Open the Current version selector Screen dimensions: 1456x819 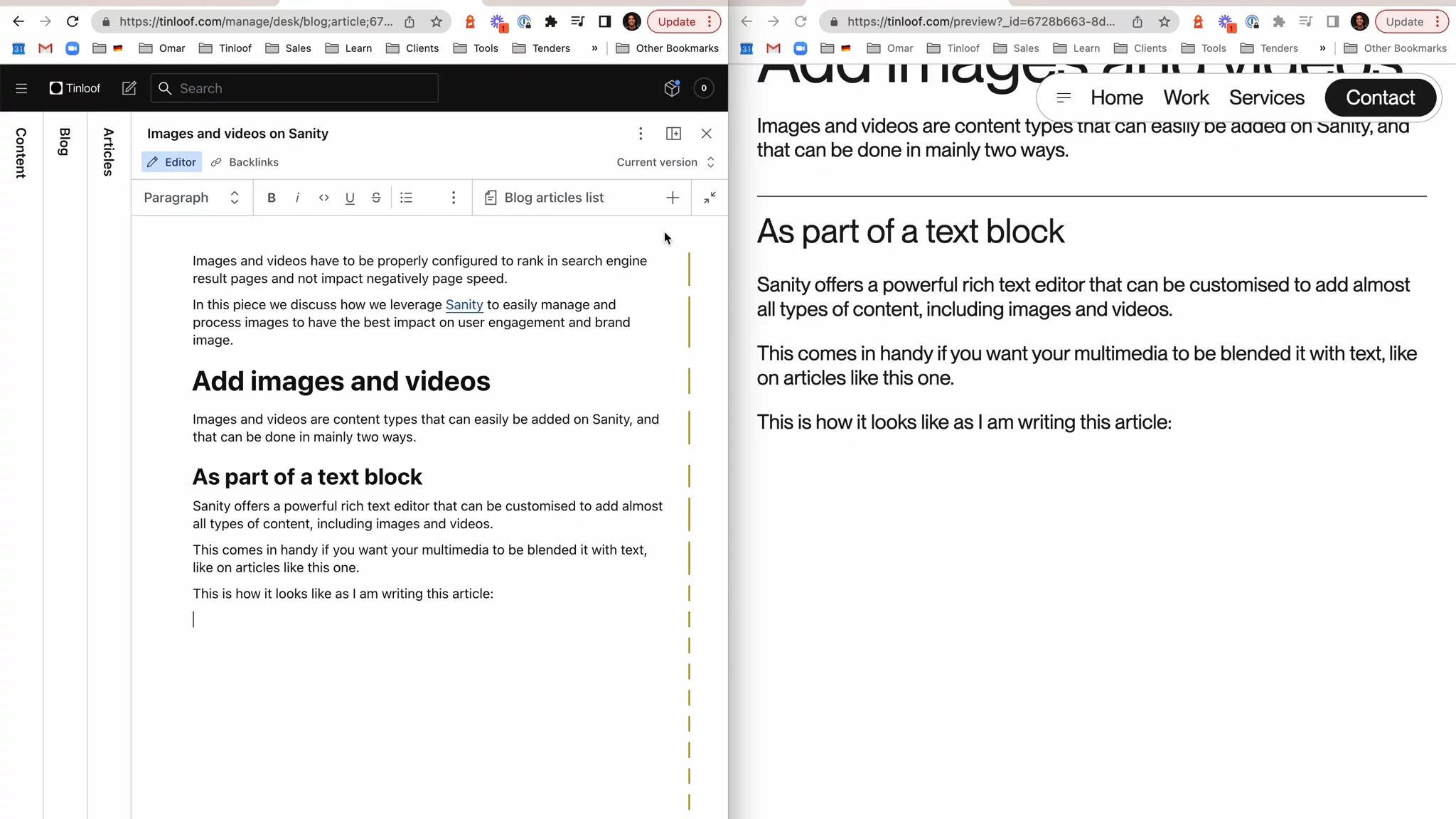click(665, 162)
